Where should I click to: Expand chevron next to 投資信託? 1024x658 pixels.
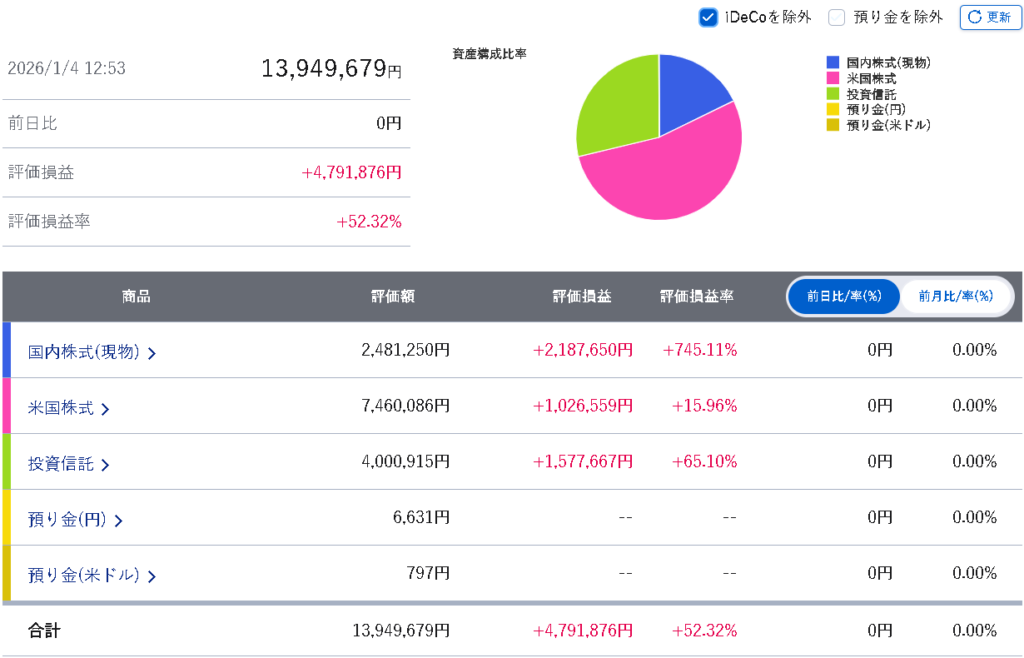point(105,465)
